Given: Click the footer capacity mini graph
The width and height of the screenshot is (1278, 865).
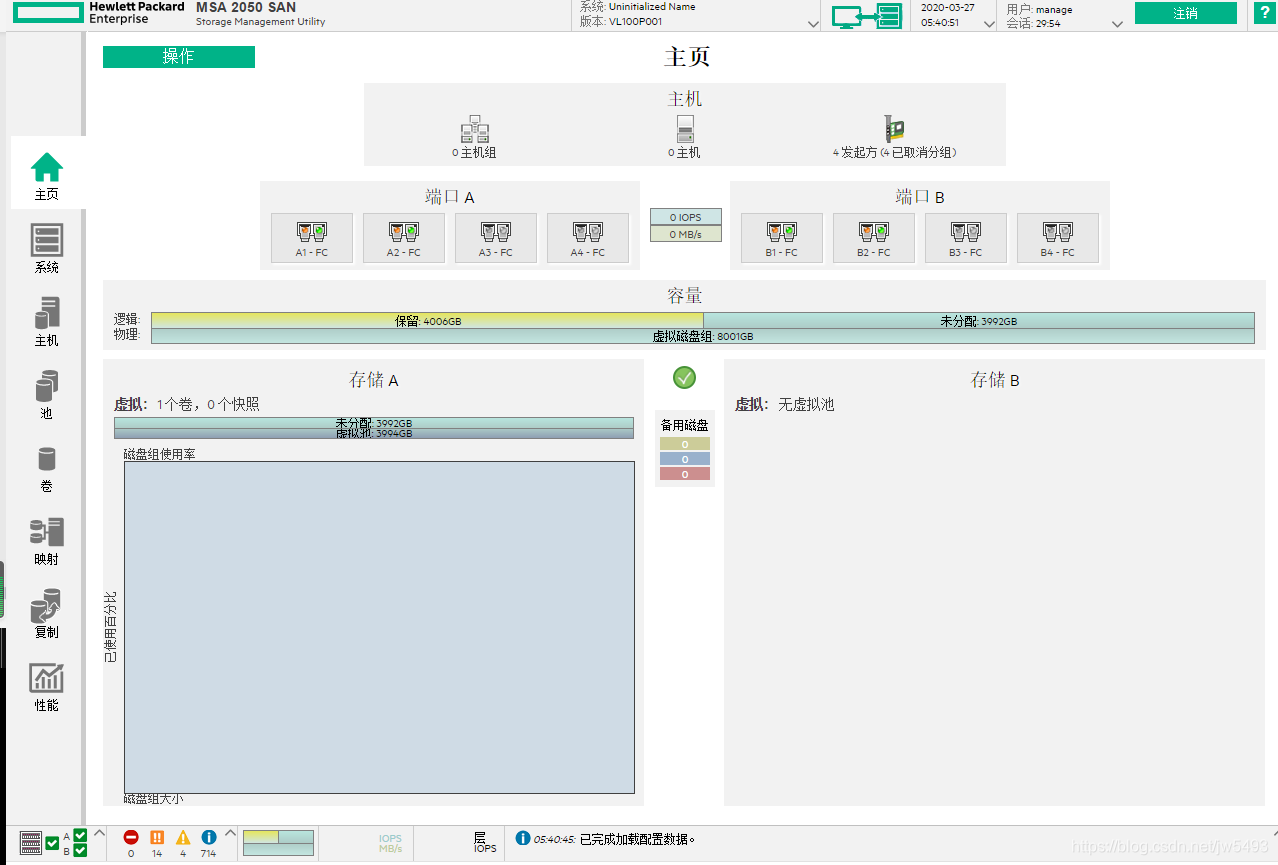Looking at the screenshot, I should click(x=278, y=843).
